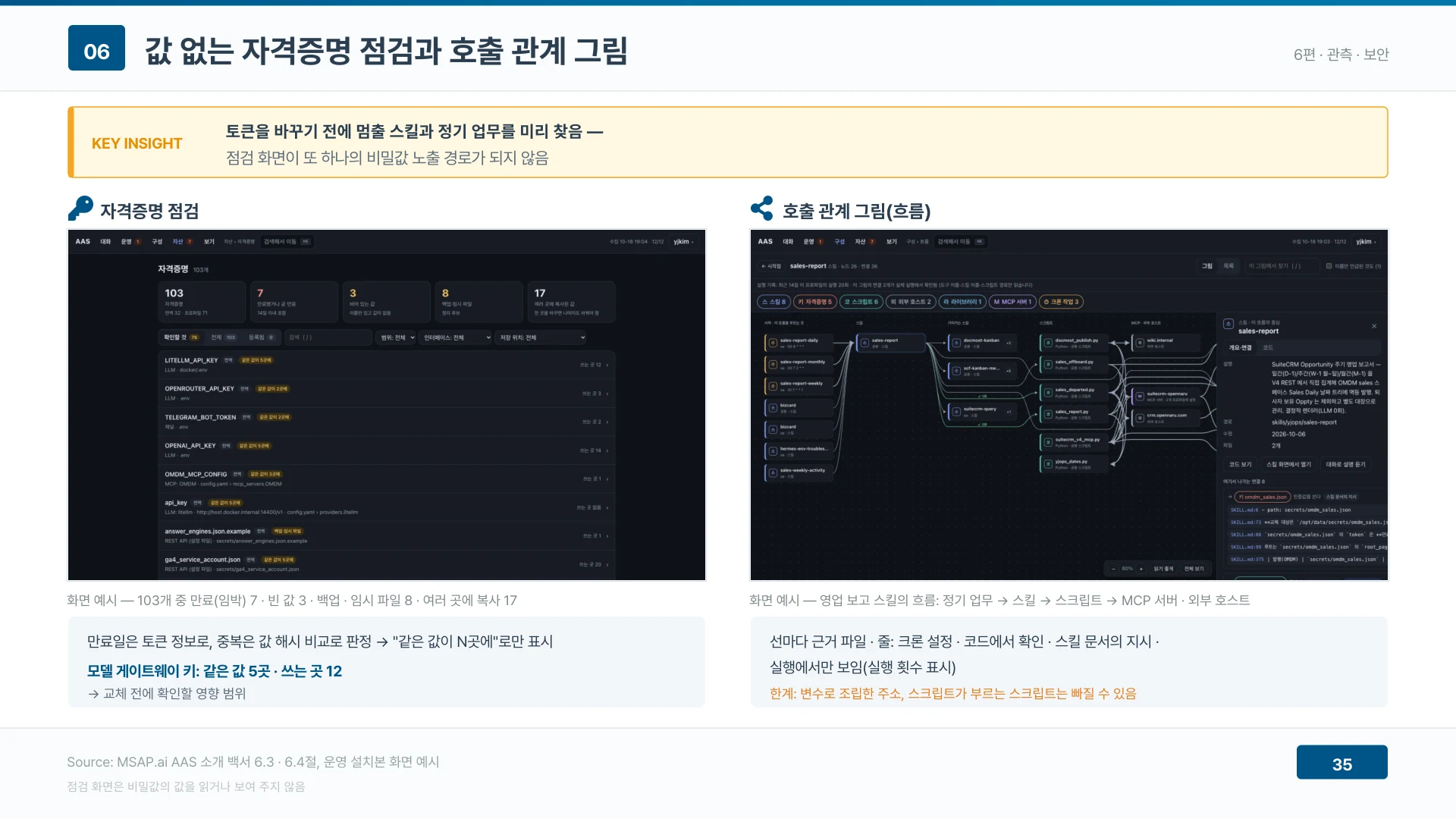Open the '코드' tab in detail panel
Image resolution: width=1456 pixels, height=819 pixels.
(x=1268, y=347)
